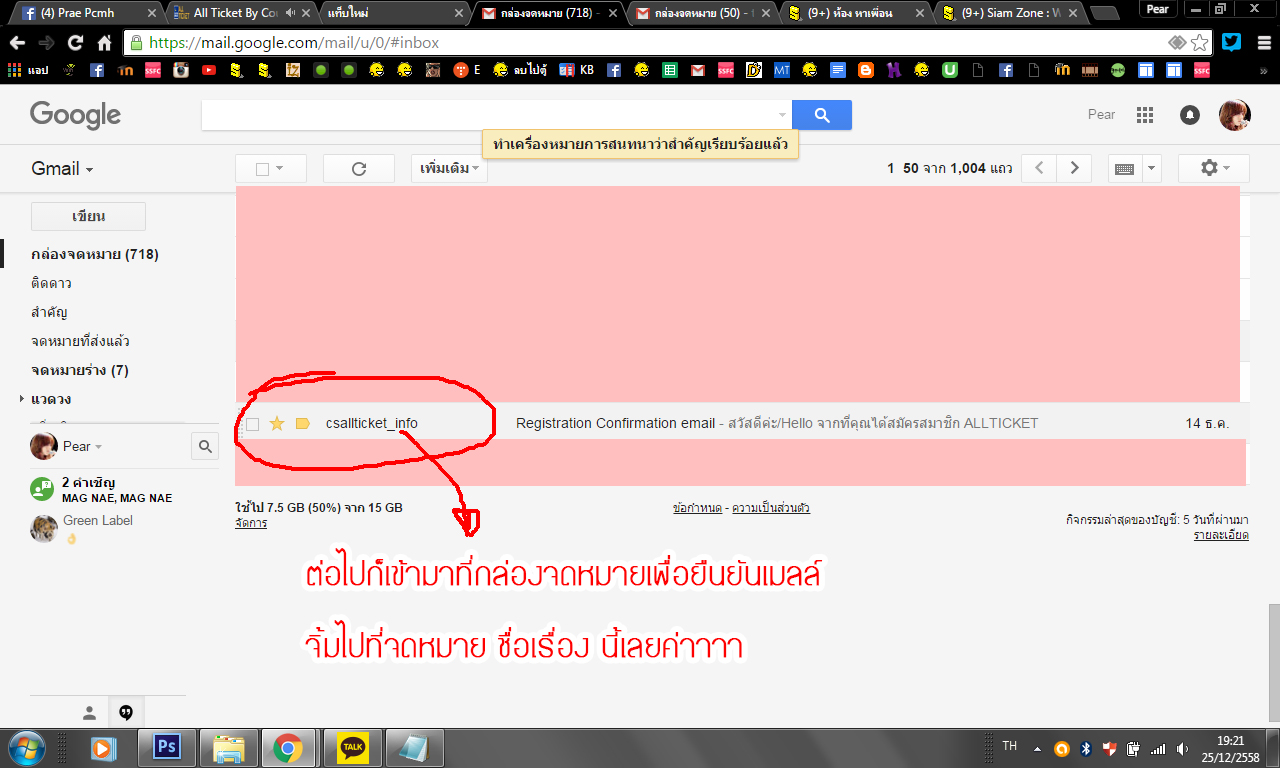Toggle the importance marker on csallticket_info email

(302, 424)
